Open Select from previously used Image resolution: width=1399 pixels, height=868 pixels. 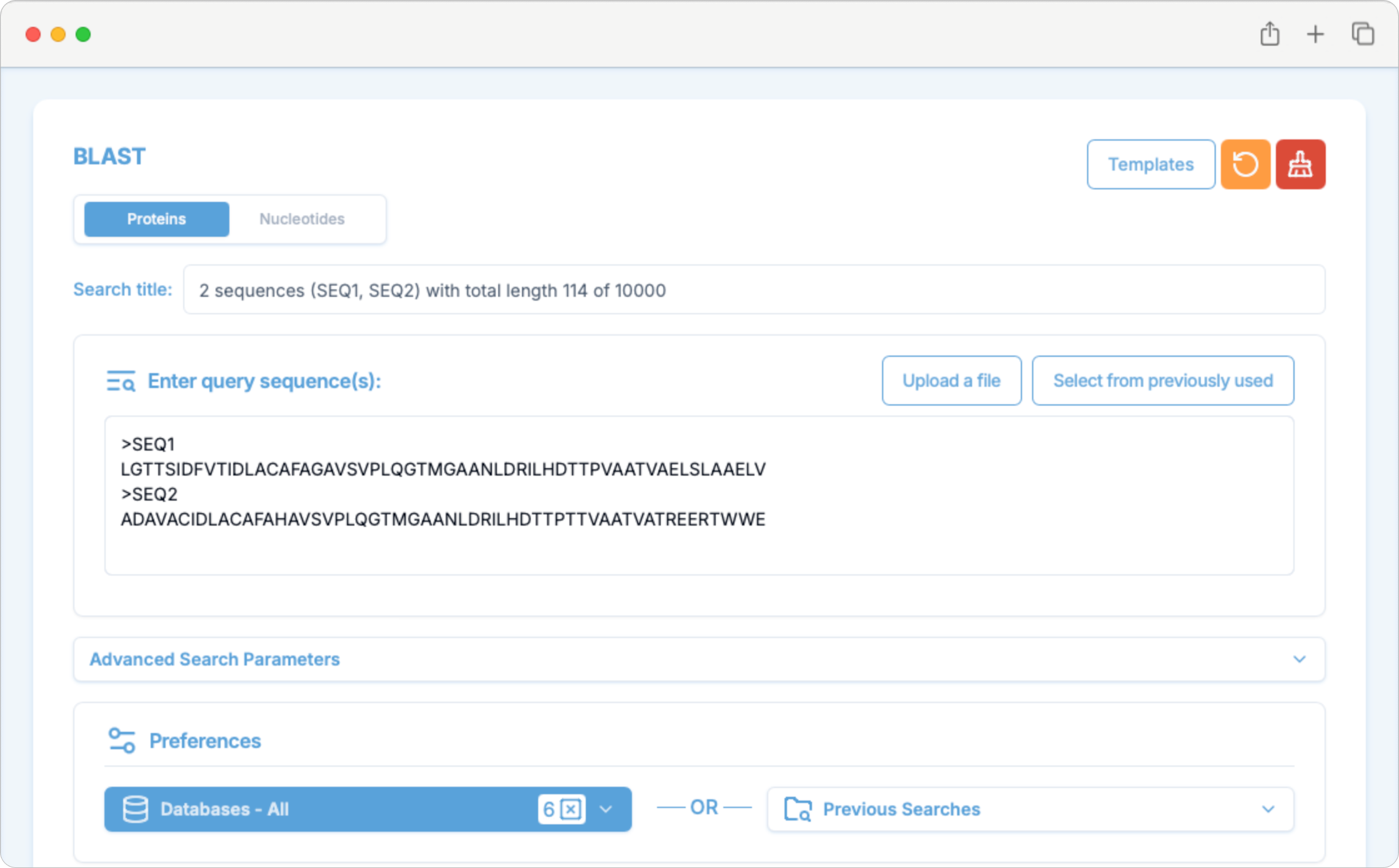1163,381
